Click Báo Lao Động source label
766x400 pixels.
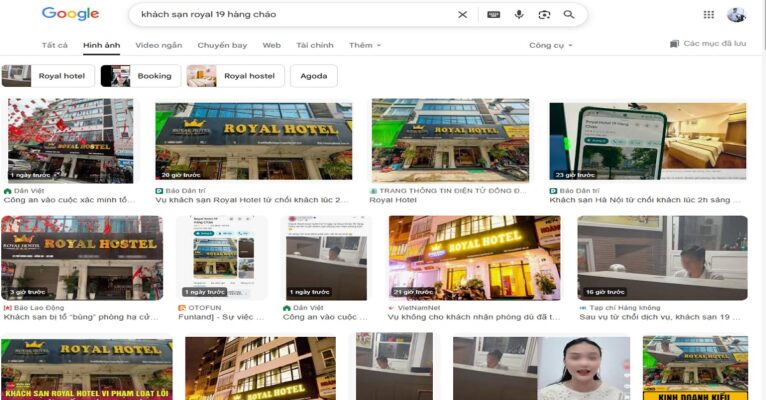[x=39, y=308]
